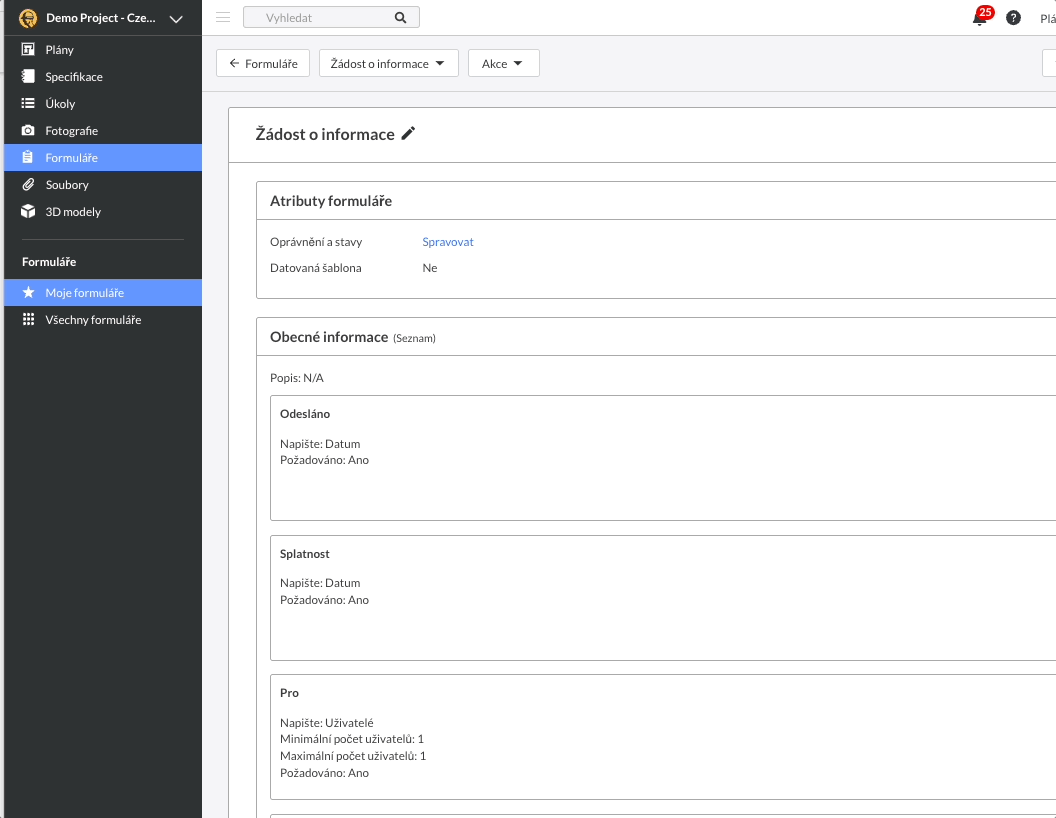This screenshot has width=1056, height=818.
Task: Click the Formuláře sidebar section heading
Action: click(x=49, y=261)
